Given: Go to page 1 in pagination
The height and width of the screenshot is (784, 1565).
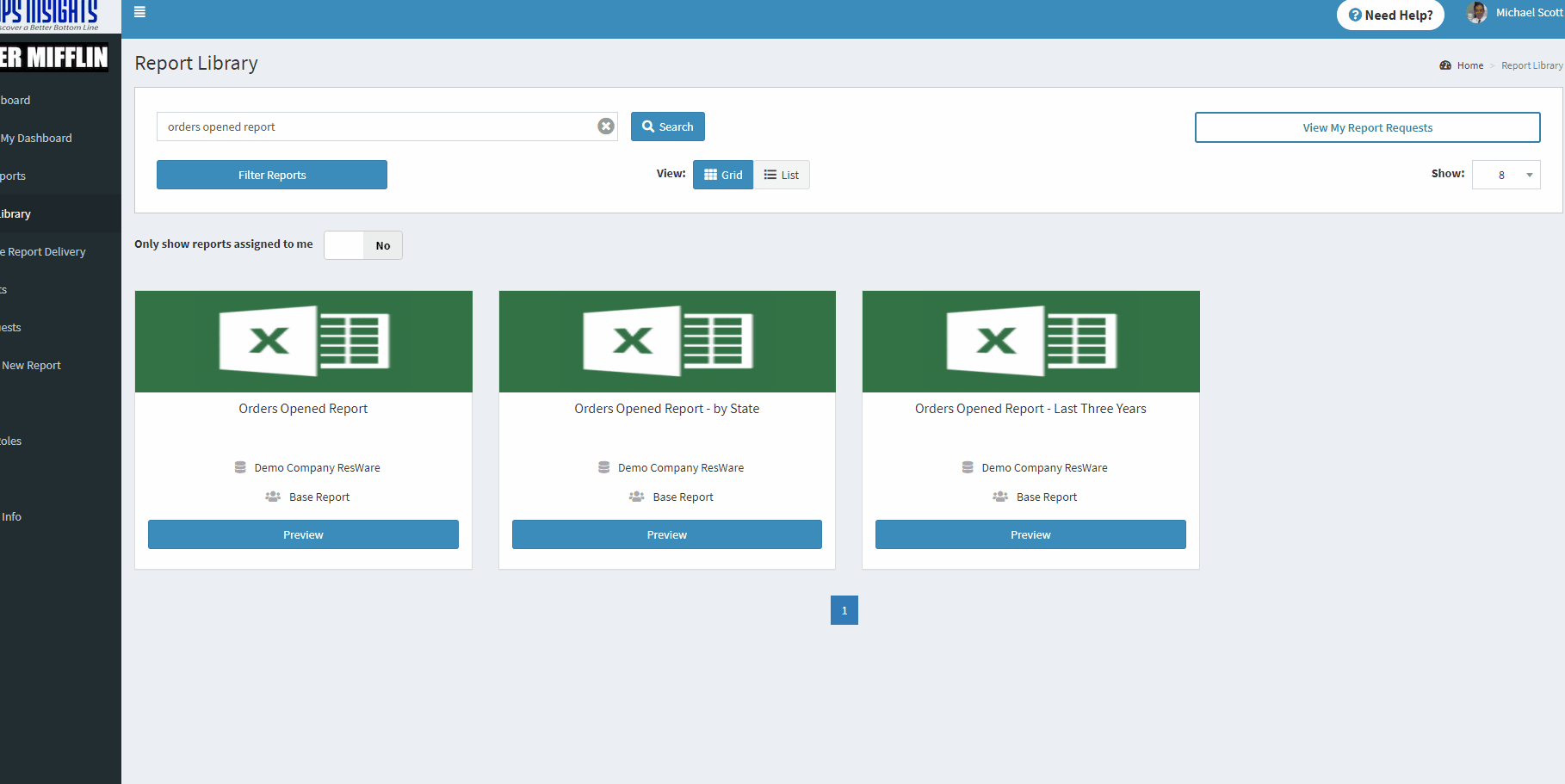Looking at the screenshot, I should (x=844, y=610).
